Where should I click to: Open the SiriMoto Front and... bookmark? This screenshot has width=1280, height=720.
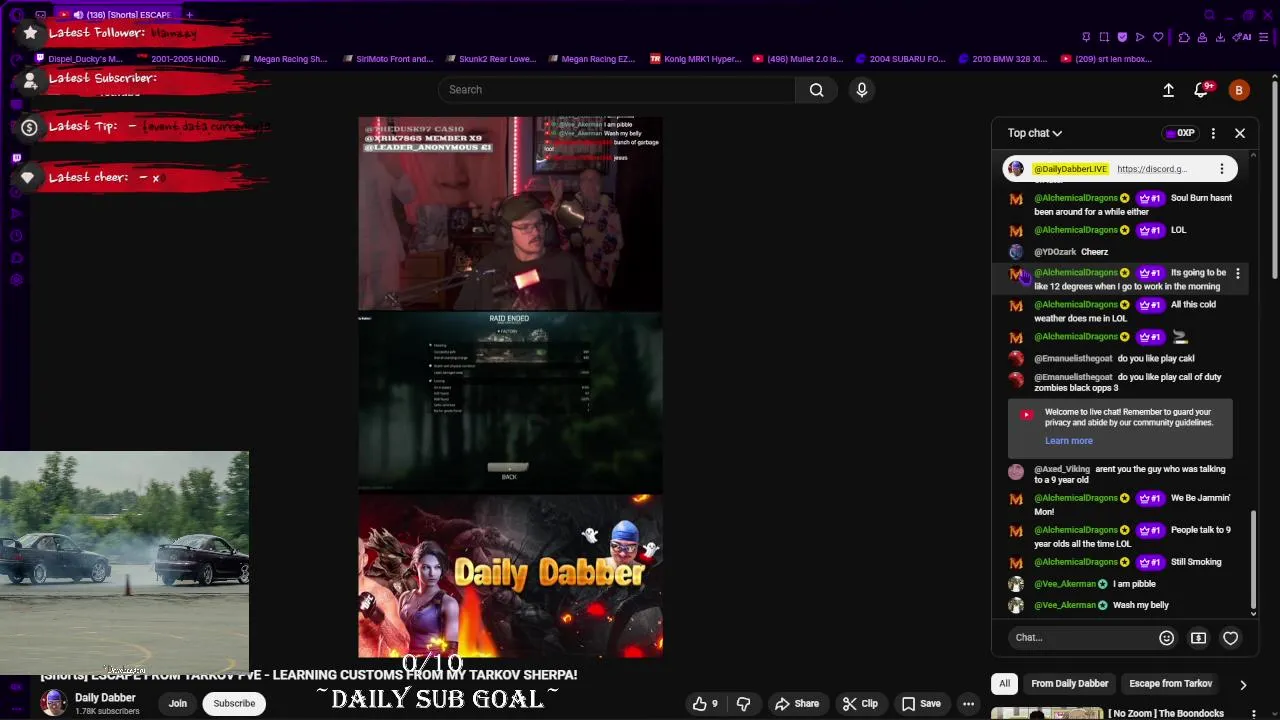click(387, 59)
